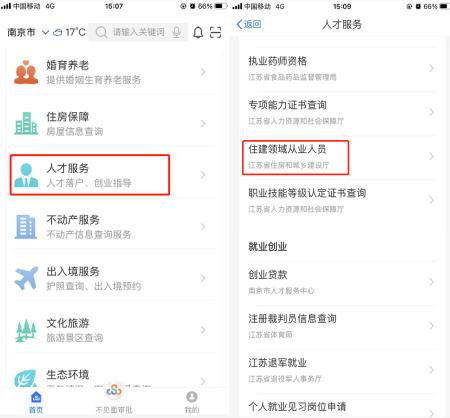This screenshot has width=450, height=418.
Task: Open chevron for 执业药师资格 row
Action: point(431,68)
